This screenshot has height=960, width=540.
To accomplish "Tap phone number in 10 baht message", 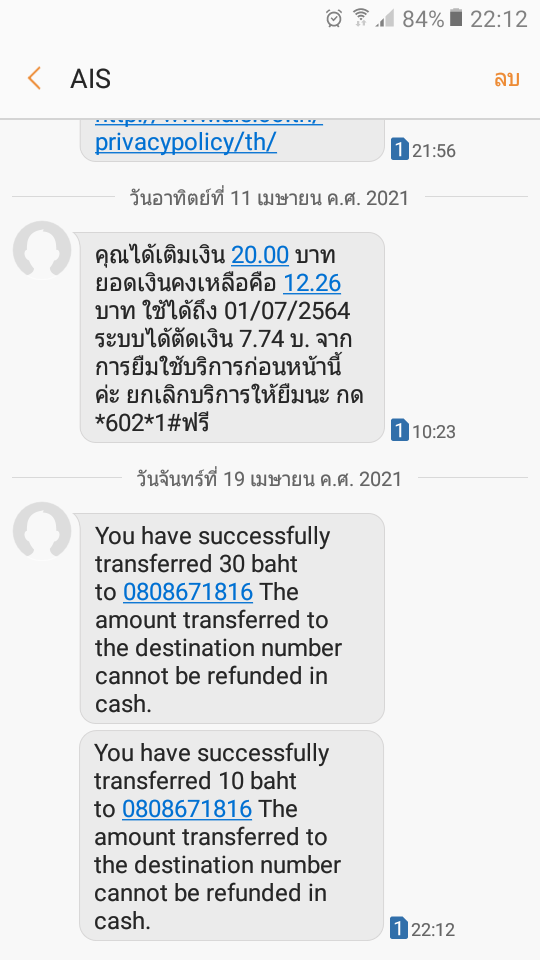I will coord(187,809).
